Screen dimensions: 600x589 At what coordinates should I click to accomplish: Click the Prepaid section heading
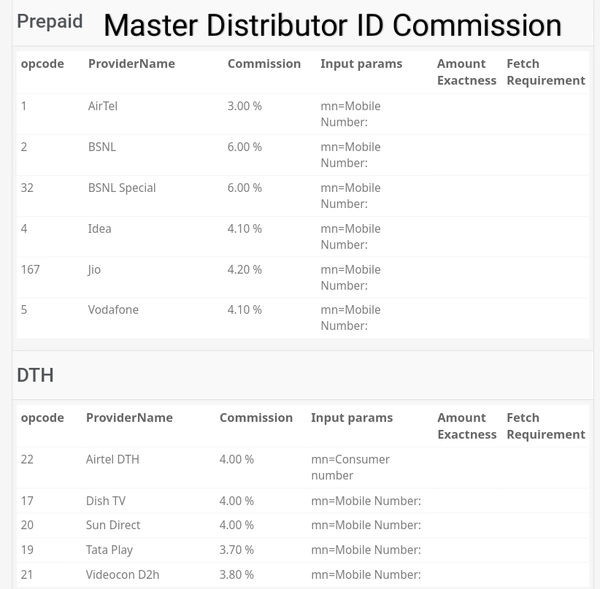(x=49, y=22)
